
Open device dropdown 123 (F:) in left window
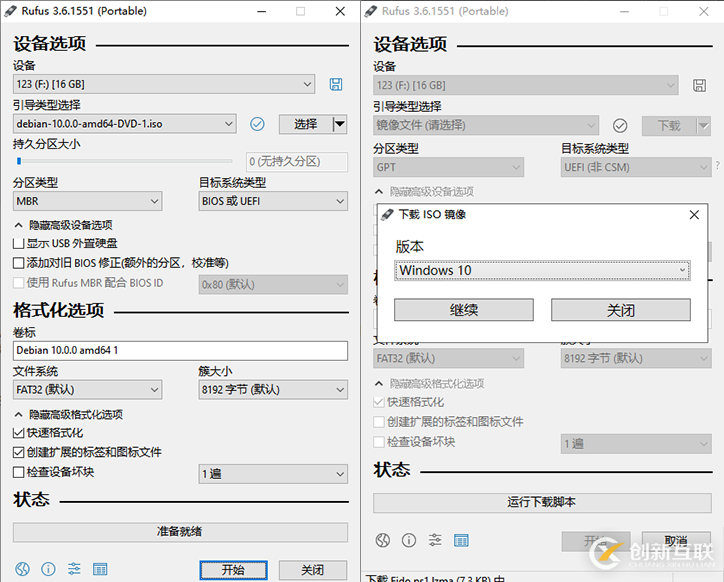coord(164,84)
